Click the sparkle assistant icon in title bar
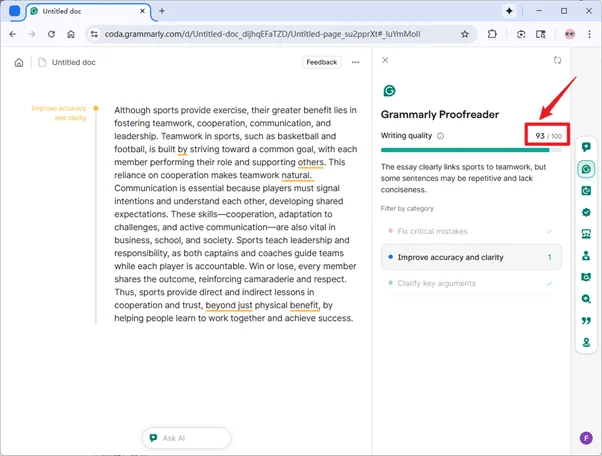This screenshot has height=456, width=602. pyautogui.click(x=509, y=11)
